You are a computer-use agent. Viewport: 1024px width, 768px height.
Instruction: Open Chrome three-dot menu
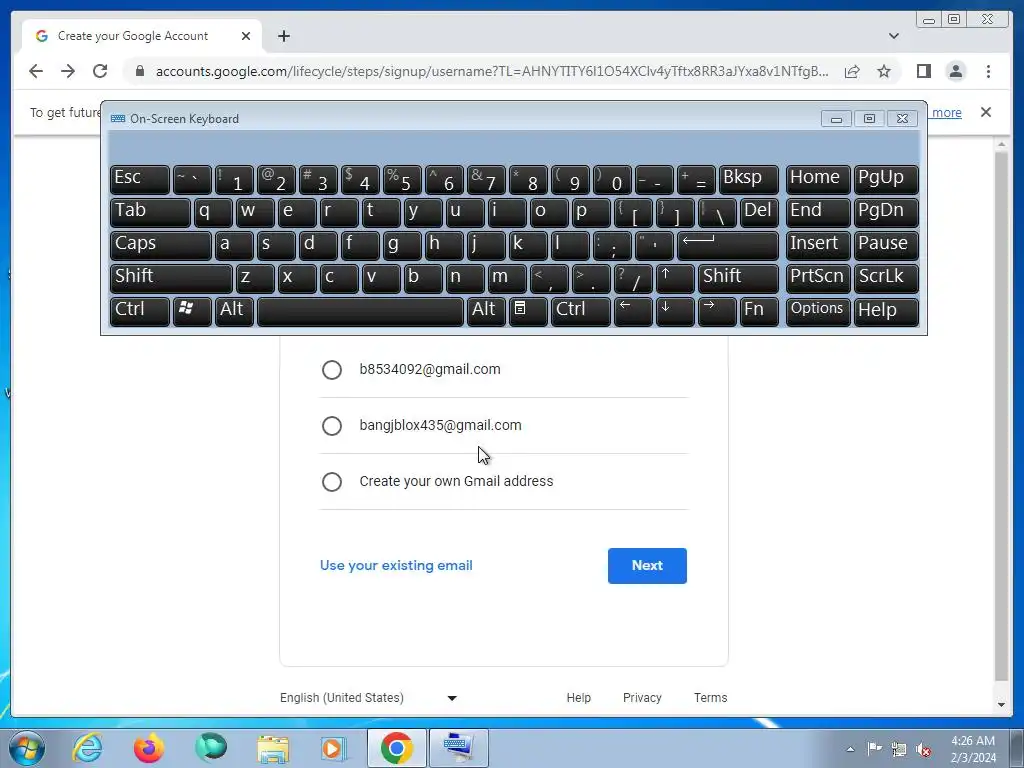(988, 71)
